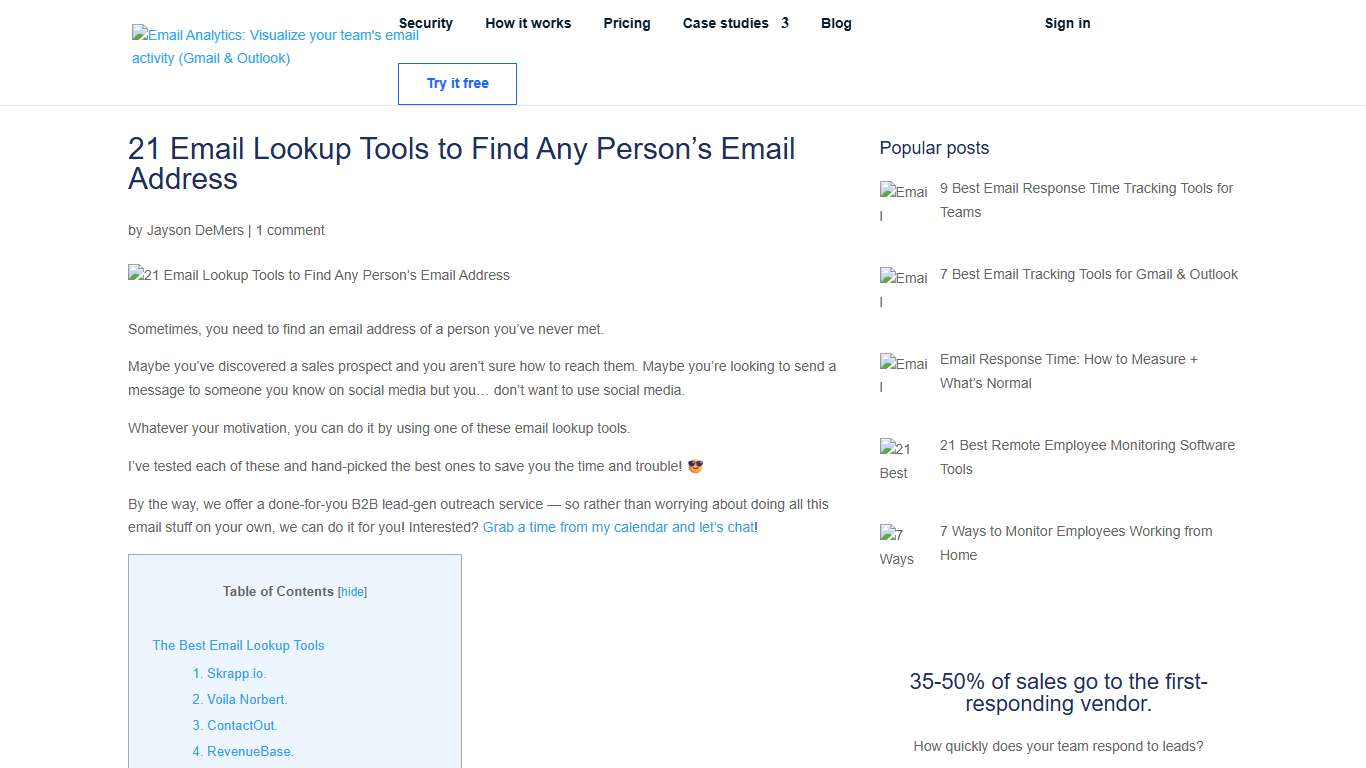Screen dimensions: 1366x768
Task: Click the "Sign in" link
Action: [x=1067, y=23]
